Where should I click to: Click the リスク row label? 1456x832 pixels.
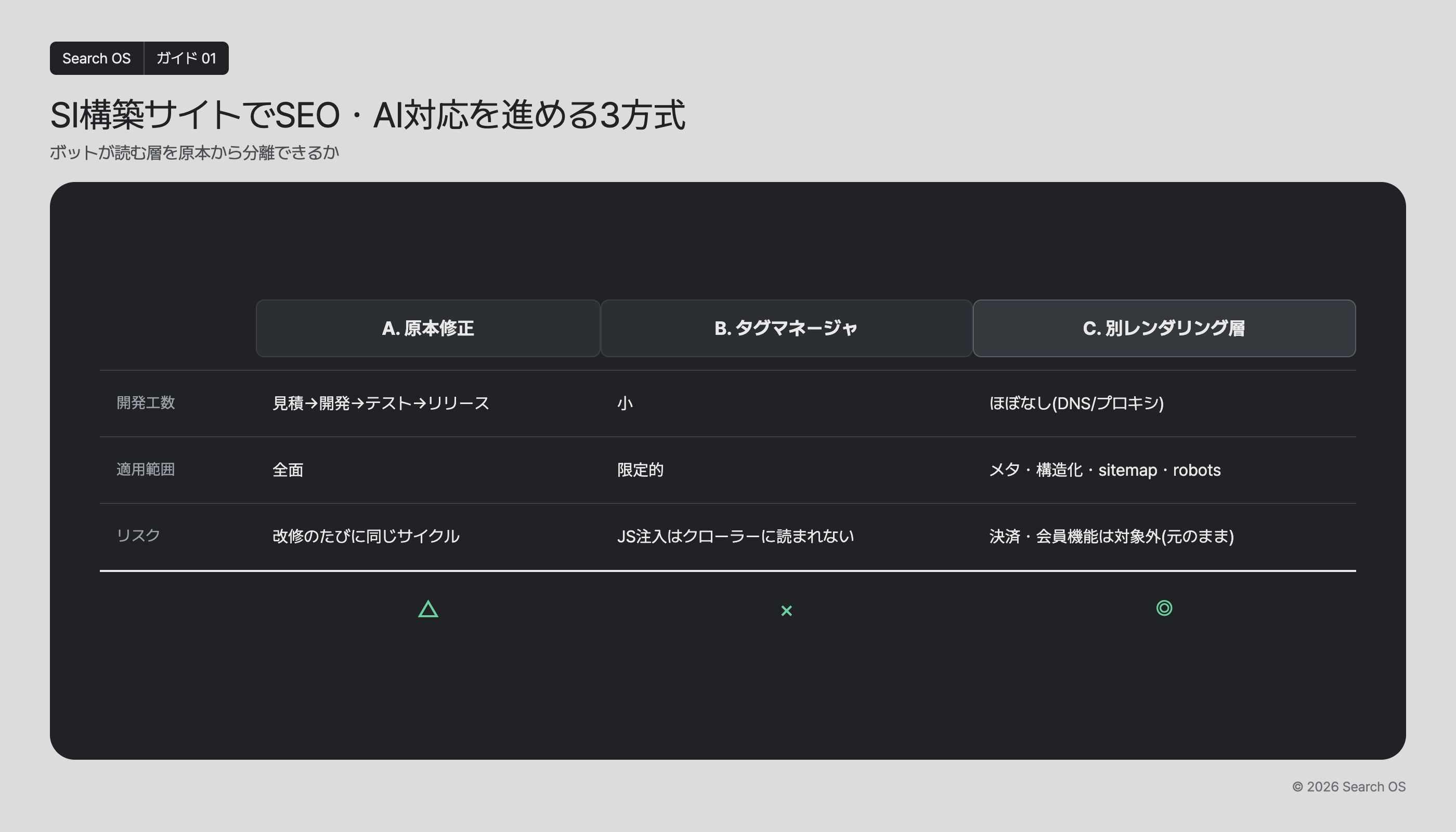[138, 536]
